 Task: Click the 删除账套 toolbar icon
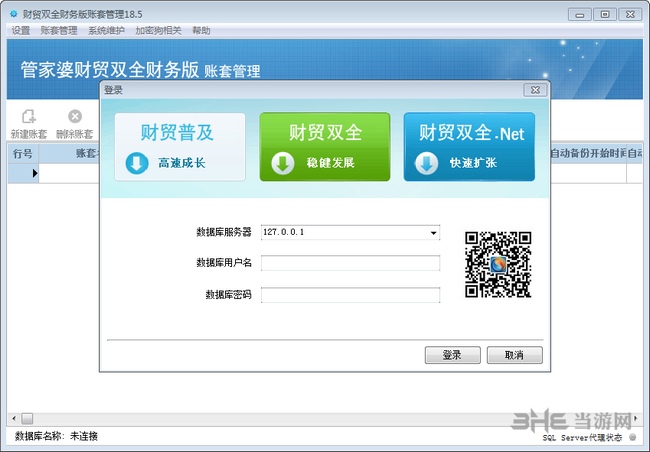75,117
